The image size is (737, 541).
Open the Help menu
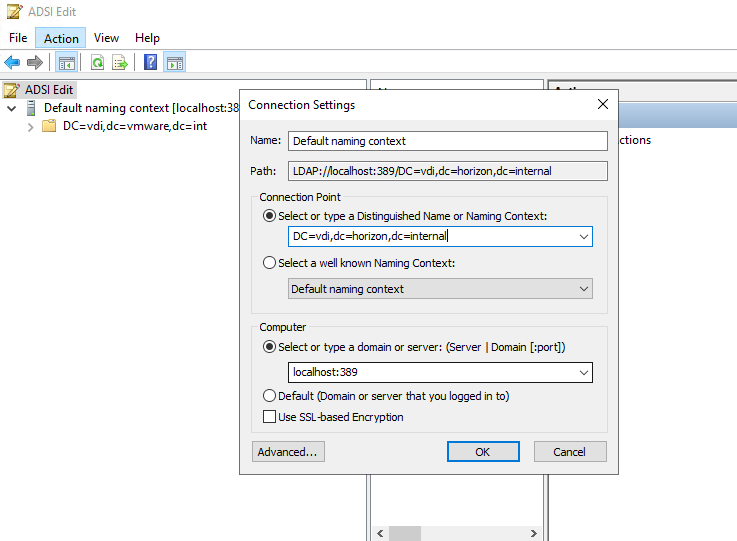tap(147, 38)
